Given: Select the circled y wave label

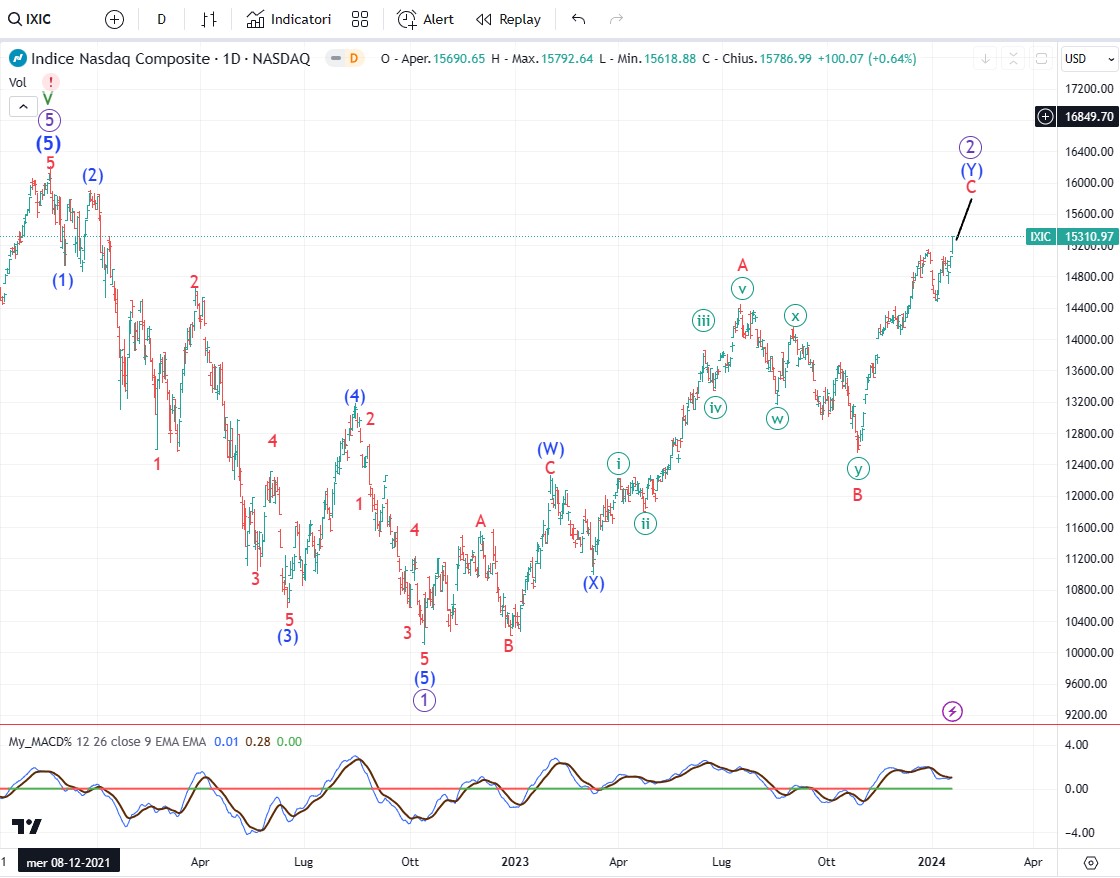Looking at the screenshot, I should coord(858,469).
